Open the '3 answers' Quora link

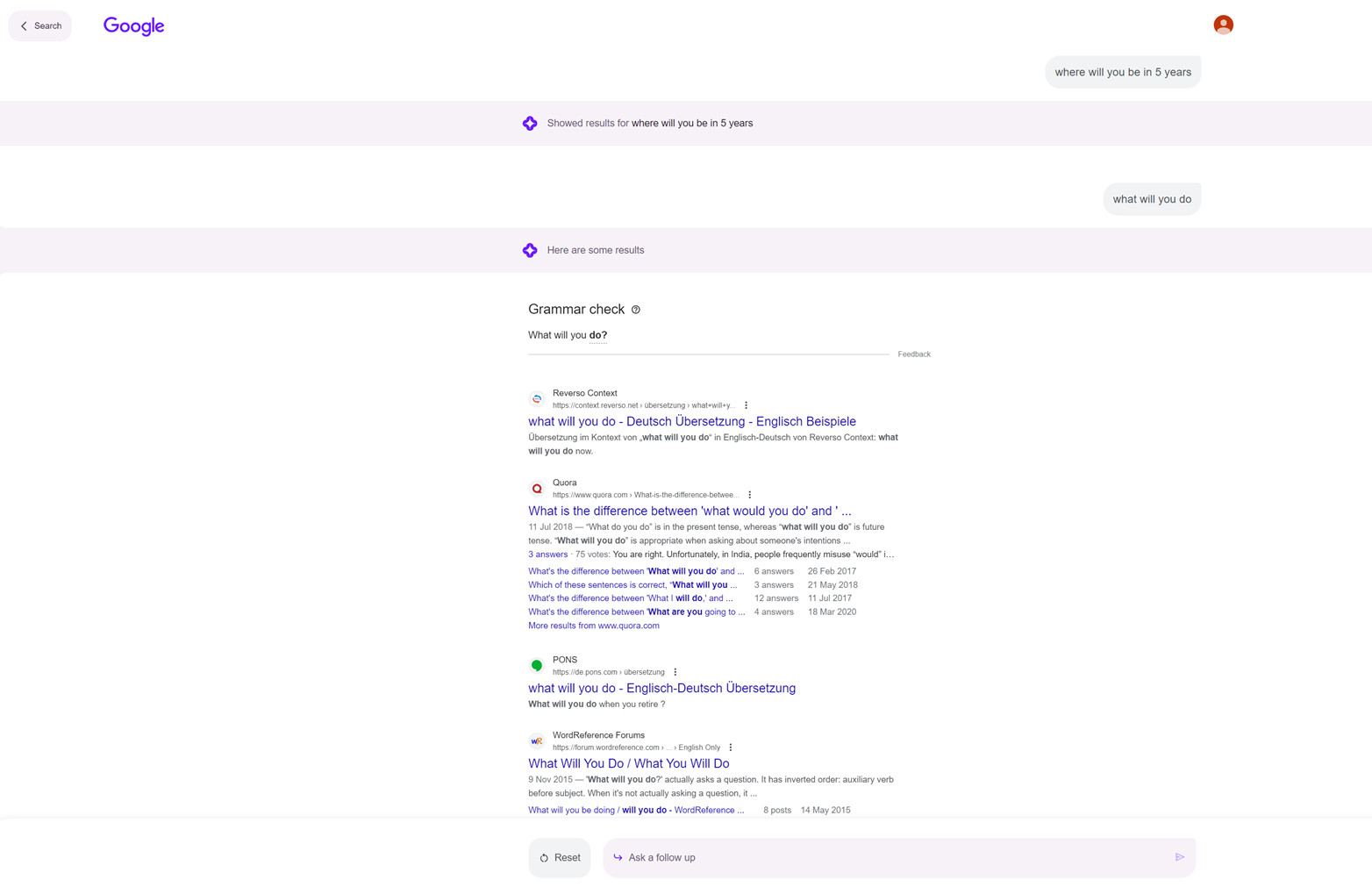pyautogui.click(x=547, y=554)
